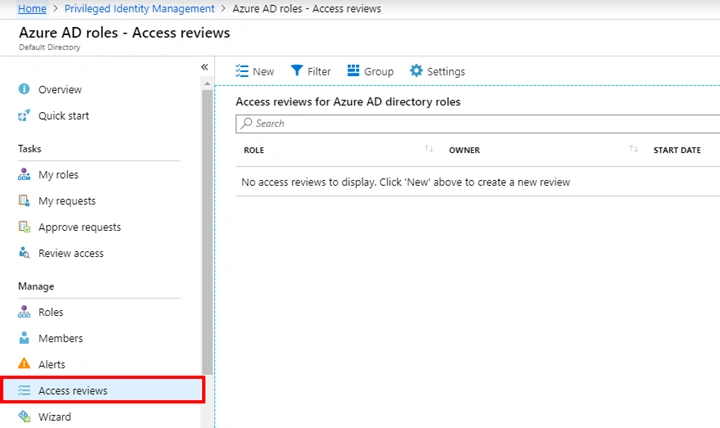
Task: Click the sidebar vertical scrollbar thumb
Action: pos(207,232)
